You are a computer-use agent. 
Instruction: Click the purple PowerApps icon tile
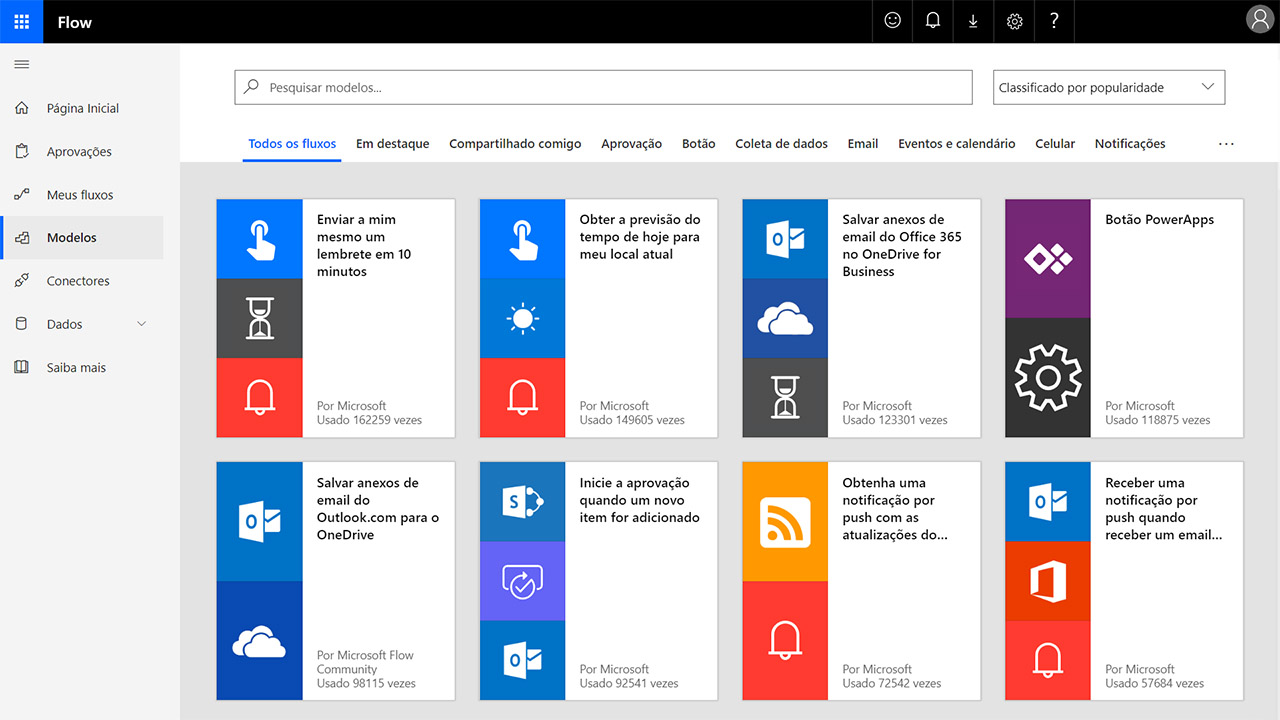click(1048, 259)
